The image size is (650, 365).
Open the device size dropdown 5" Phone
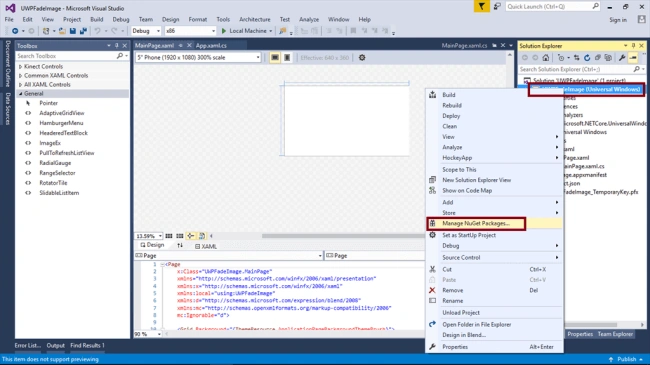pyautogui.click(x=198, y=58)
